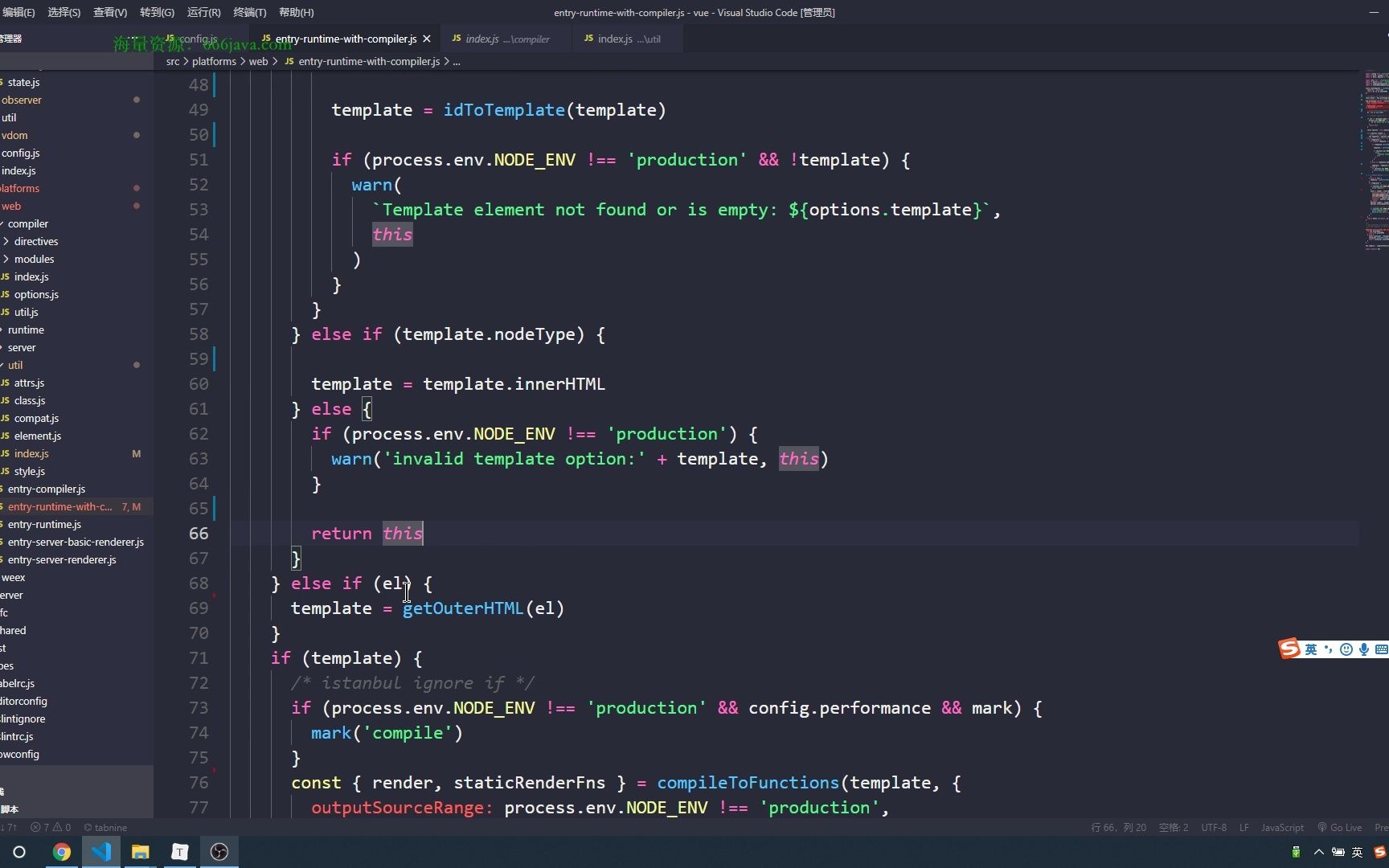This screenshot has width=1389, height=868.
Task: Open element.js file
Action: 38,436
